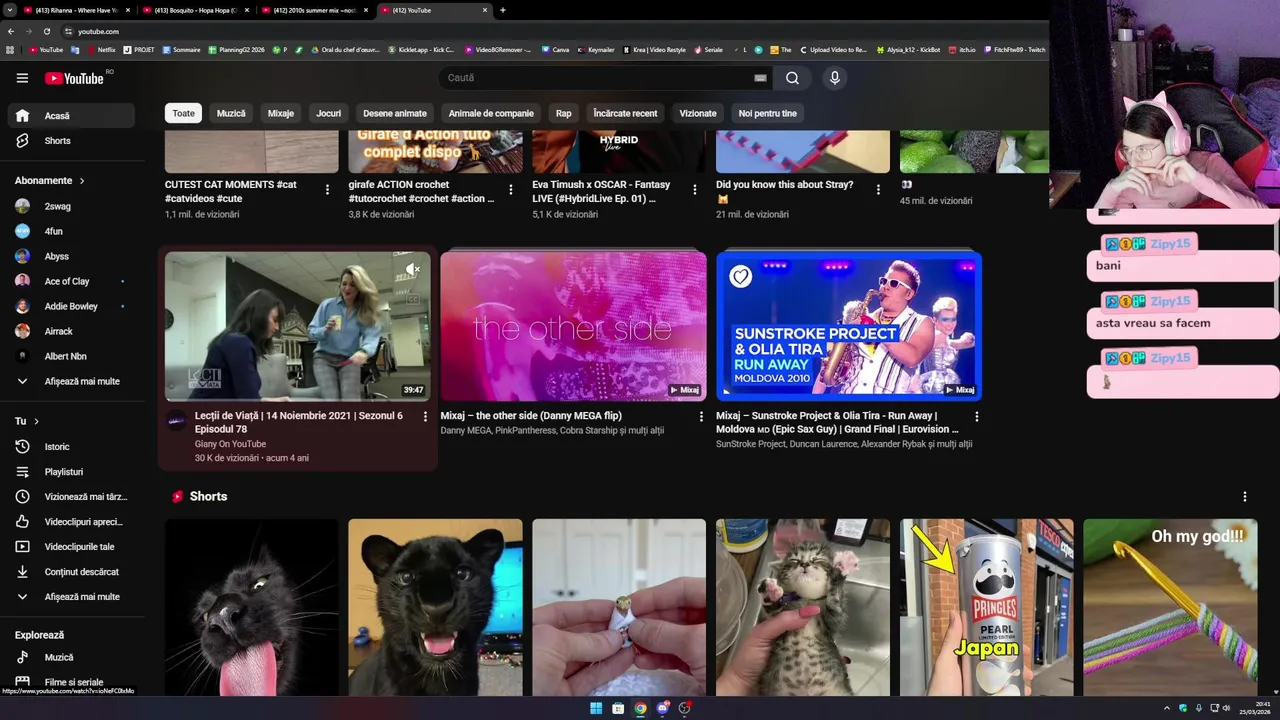Click the search magnifier button
The height and width of the screenshot is (720, 1280).
792,78
